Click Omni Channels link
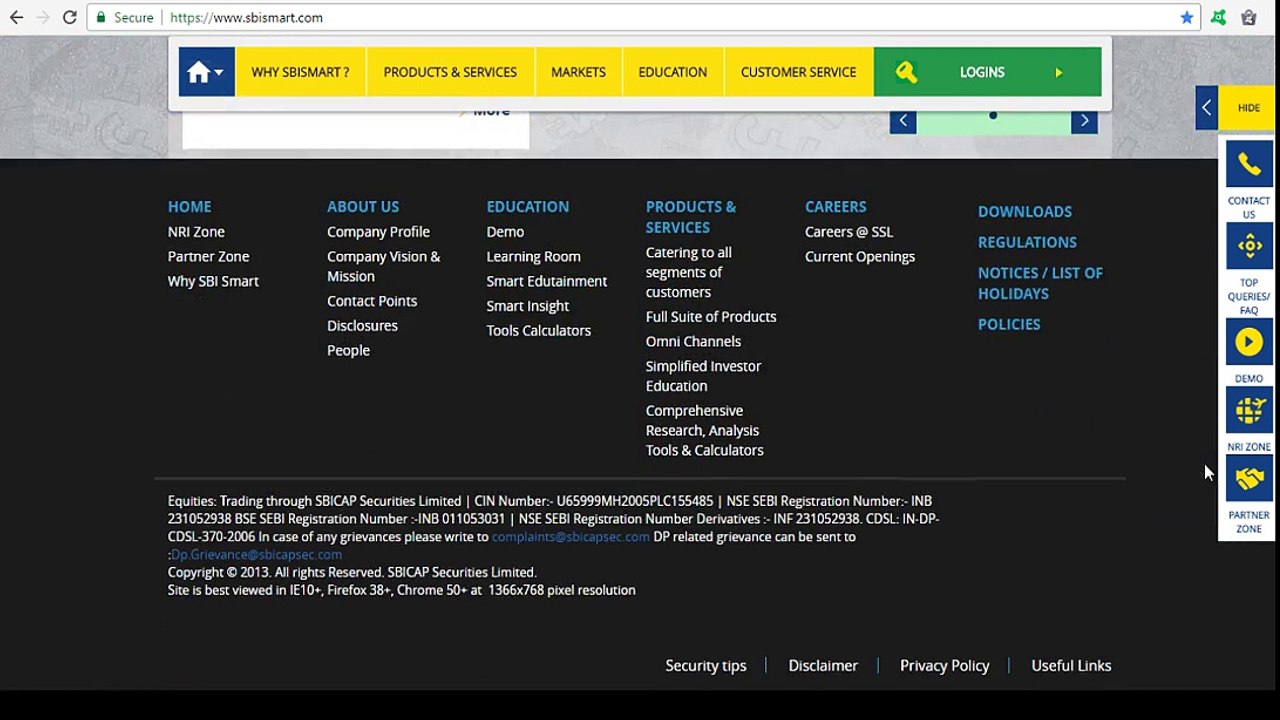 693,342
